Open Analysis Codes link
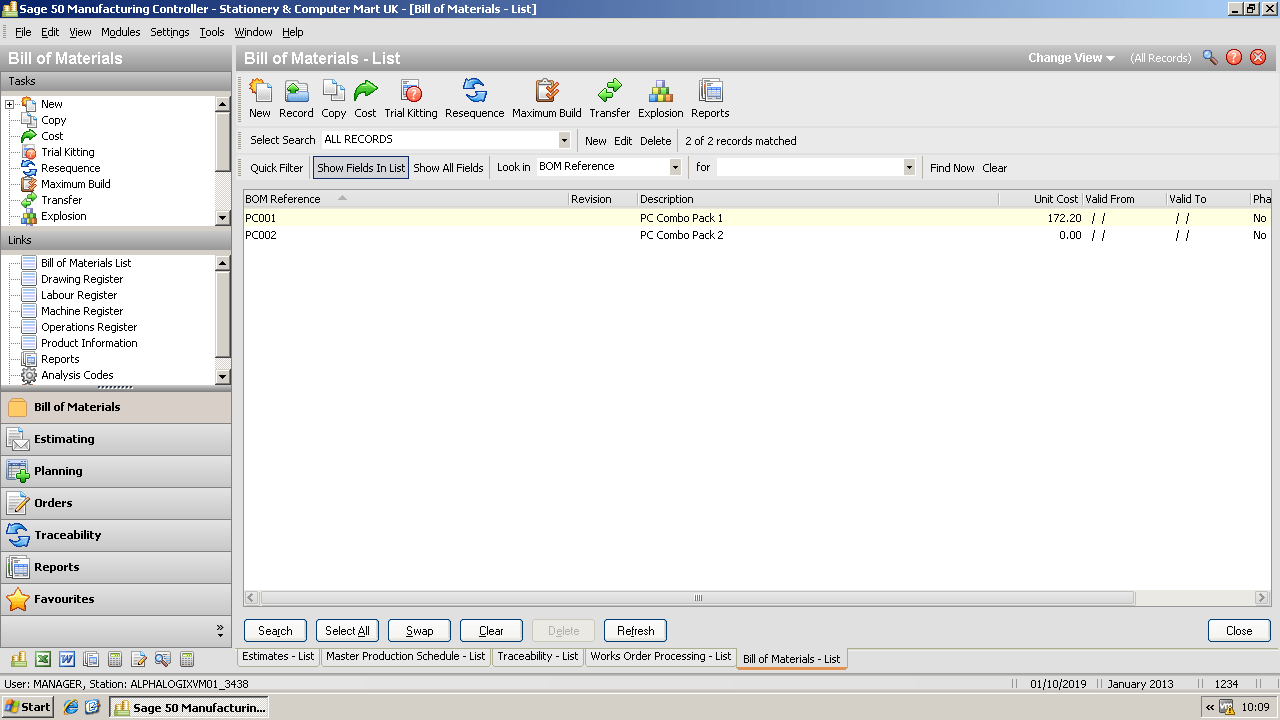 (77, 375)
